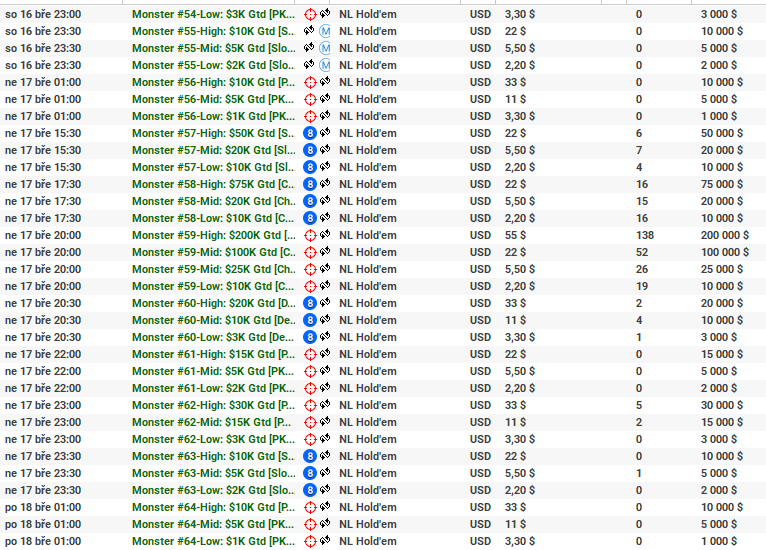Click the checkered flags icon in Monster #59-Mid $25K row

point(325,269)
